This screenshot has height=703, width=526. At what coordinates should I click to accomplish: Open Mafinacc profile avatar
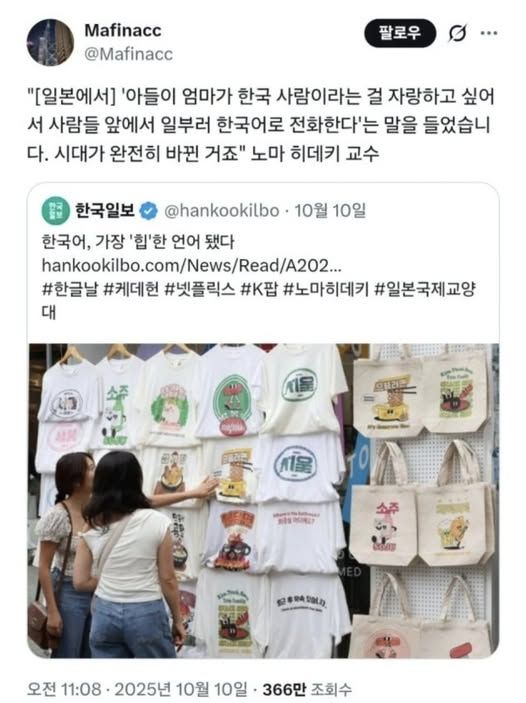pos(50,43)
